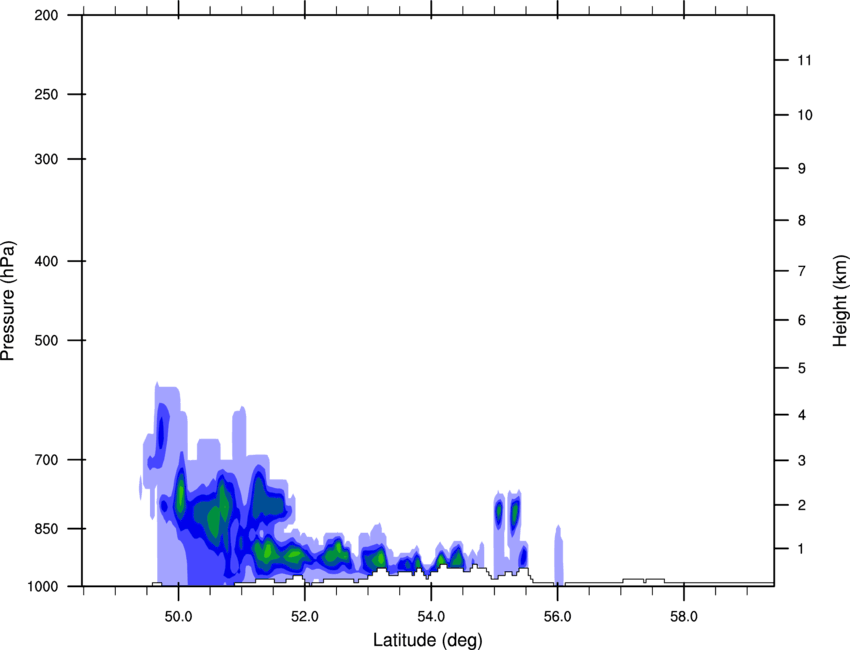Image resolution: width=850 pixels, height=650 pixels.
Task: Select the 50.0 latitude tick label
Action: [179, 615]
